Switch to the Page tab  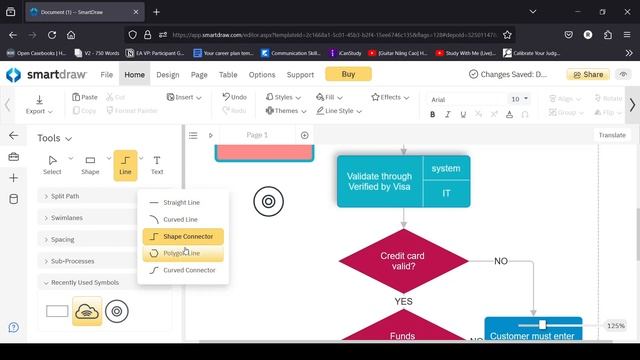pyautogui.click(x=199, y=75)
